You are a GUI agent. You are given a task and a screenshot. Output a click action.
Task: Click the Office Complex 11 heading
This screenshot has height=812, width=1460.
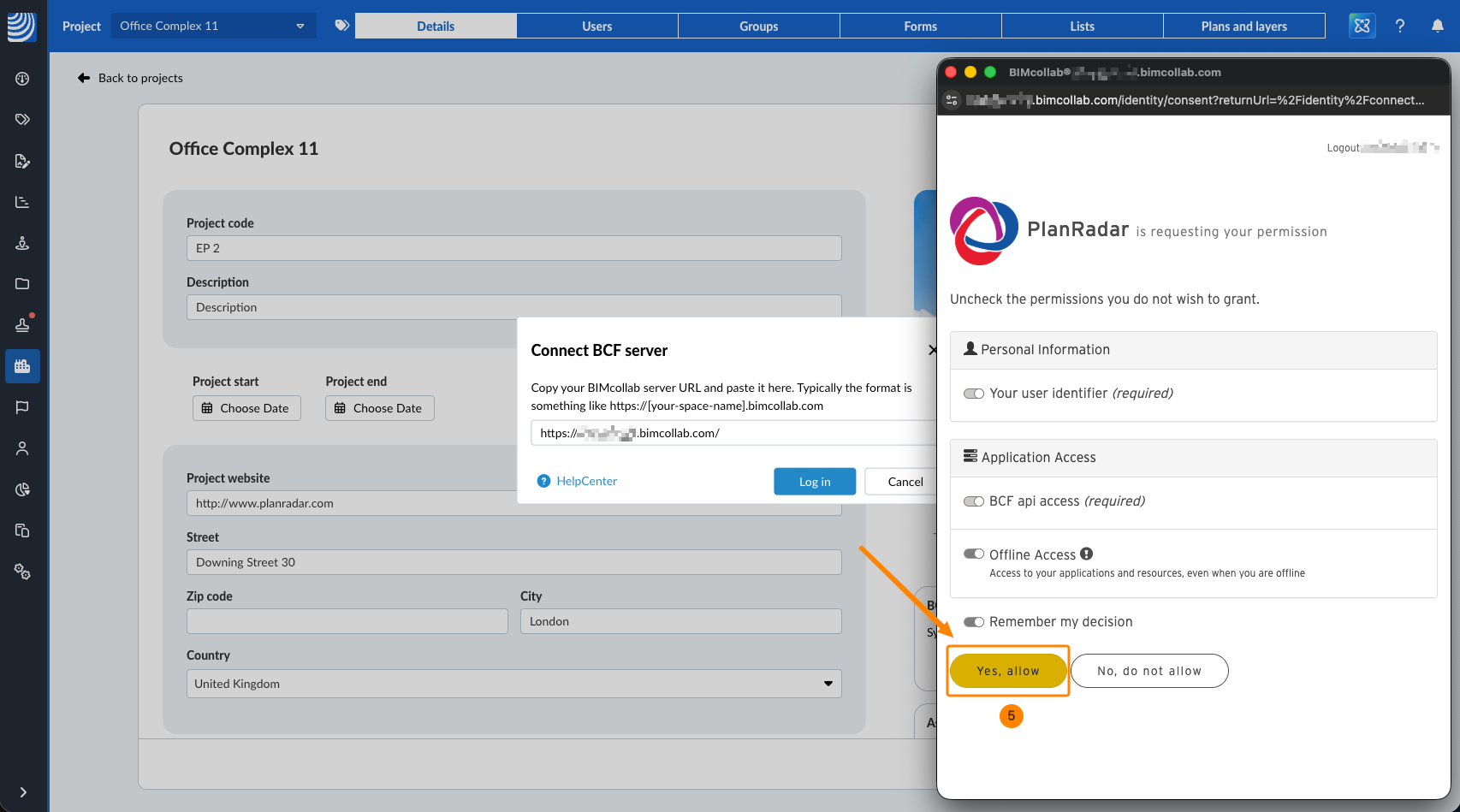click(244, 149)
